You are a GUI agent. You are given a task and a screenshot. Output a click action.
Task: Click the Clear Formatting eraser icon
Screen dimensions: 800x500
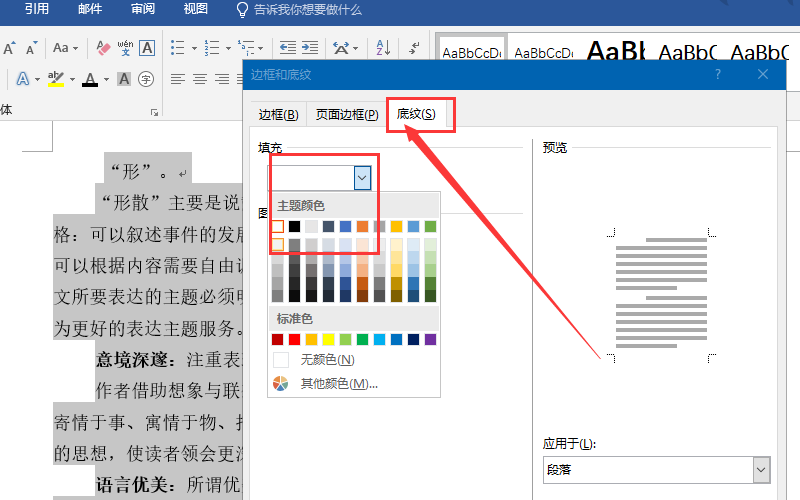[103, 48]
